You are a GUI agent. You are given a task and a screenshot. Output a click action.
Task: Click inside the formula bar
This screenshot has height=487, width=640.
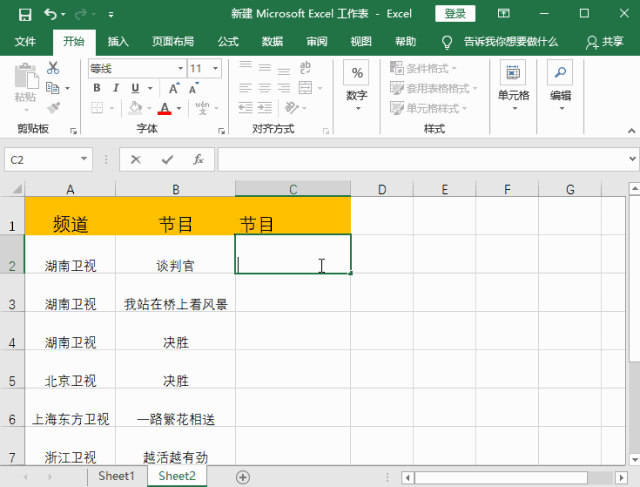(422, 159)
